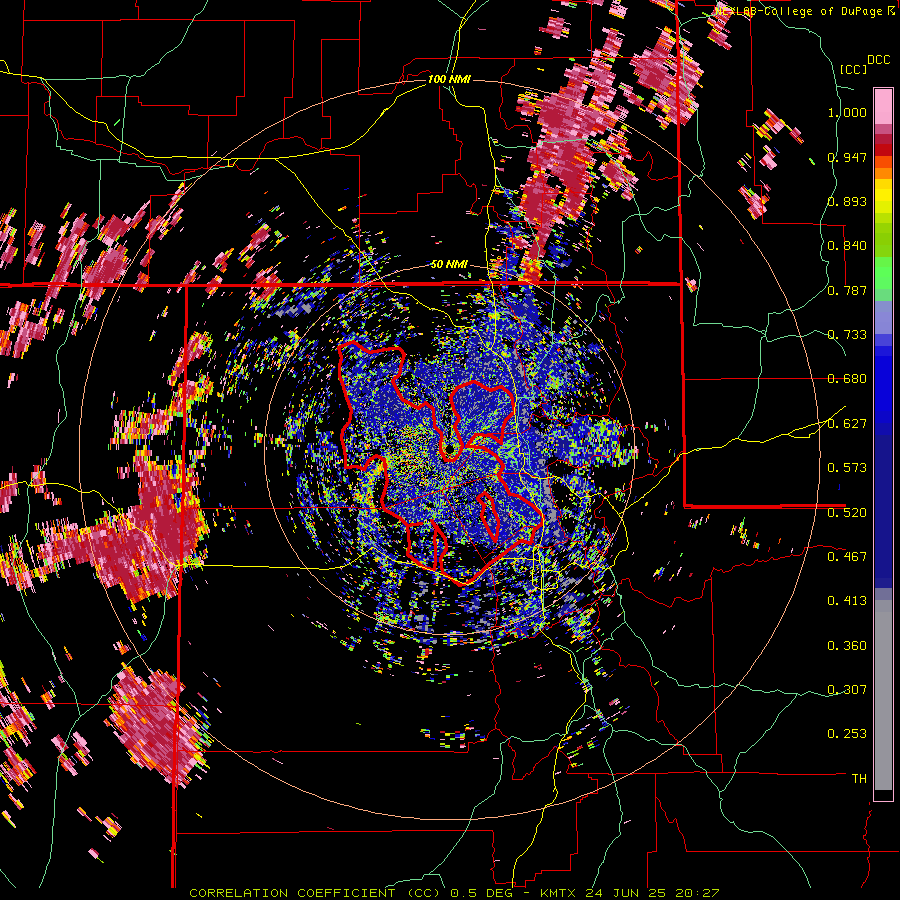Click the 100 NMI range ring label

[449, 79]
